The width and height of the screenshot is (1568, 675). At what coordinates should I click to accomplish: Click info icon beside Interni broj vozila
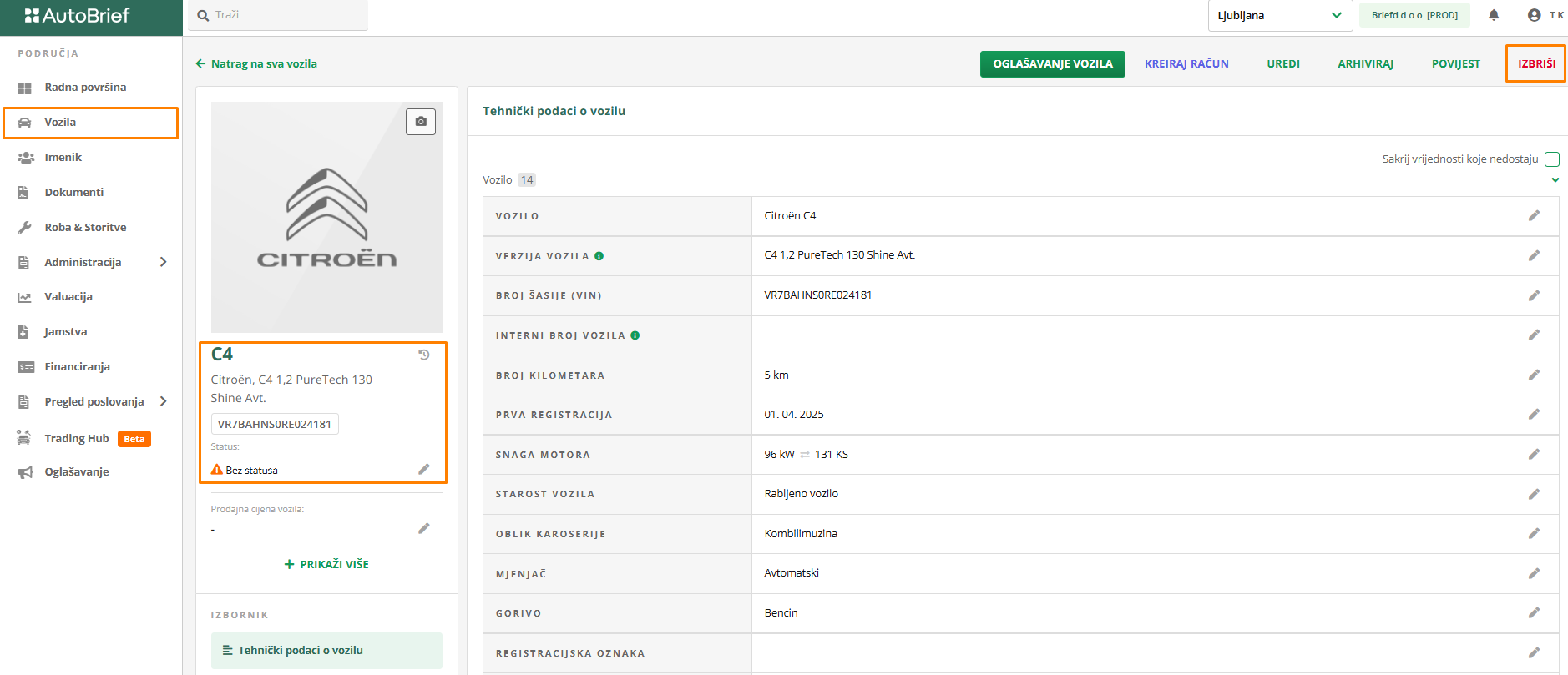(635, 335)
